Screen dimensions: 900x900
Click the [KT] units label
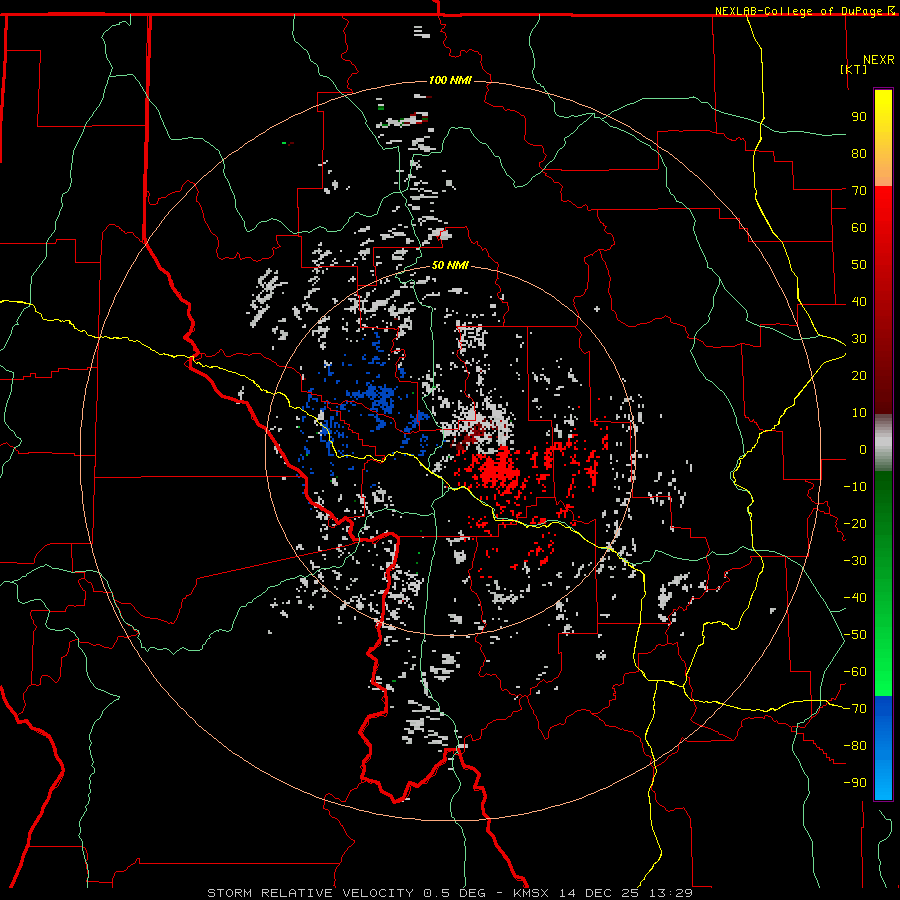(854, 69)
